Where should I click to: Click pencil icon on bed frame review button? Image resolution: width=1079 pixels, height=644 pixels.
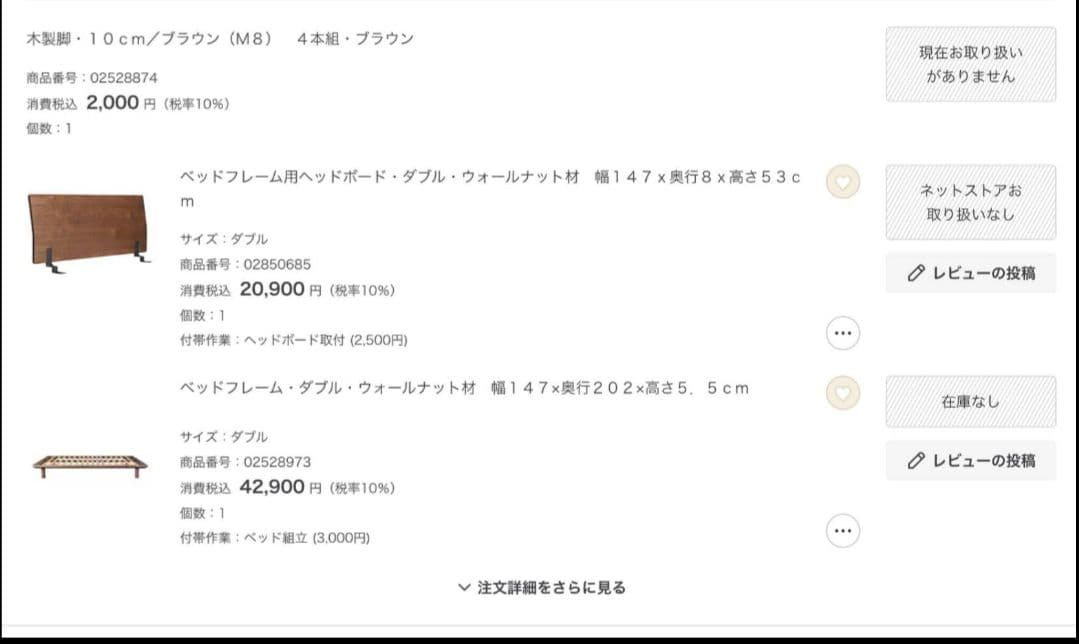(x=915, y=461)
